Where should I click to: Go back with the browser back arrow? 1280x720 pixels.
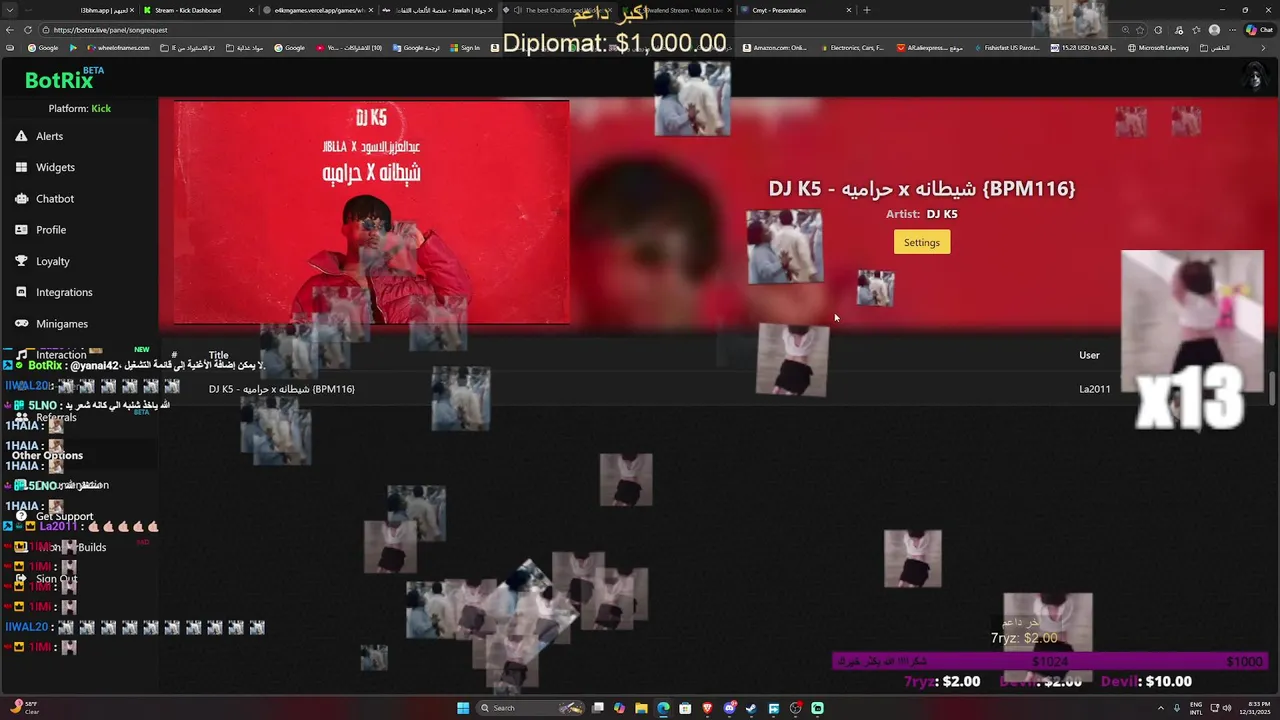[10, 30]
